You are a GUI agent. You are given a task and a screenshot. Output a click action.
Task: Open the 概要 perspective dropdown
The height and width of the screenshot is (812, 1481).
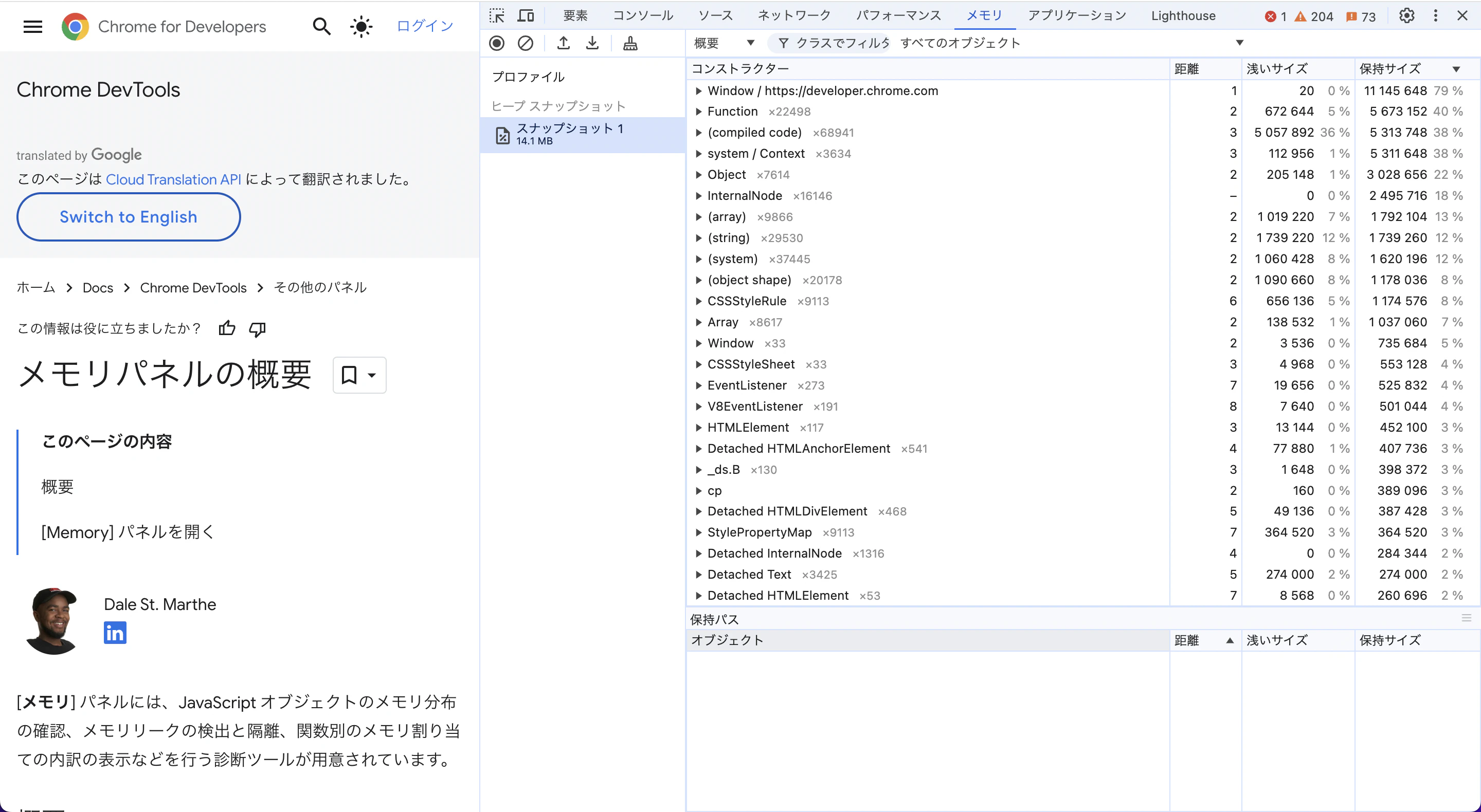coord(725,43)
